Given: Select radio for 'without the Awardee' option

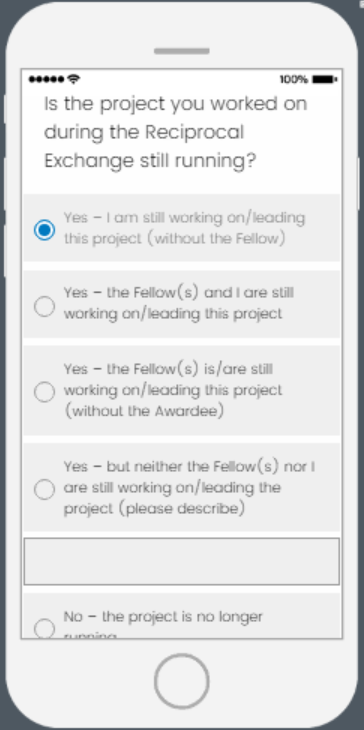Looking at the screenshot, I should click(x=44, y=392).
